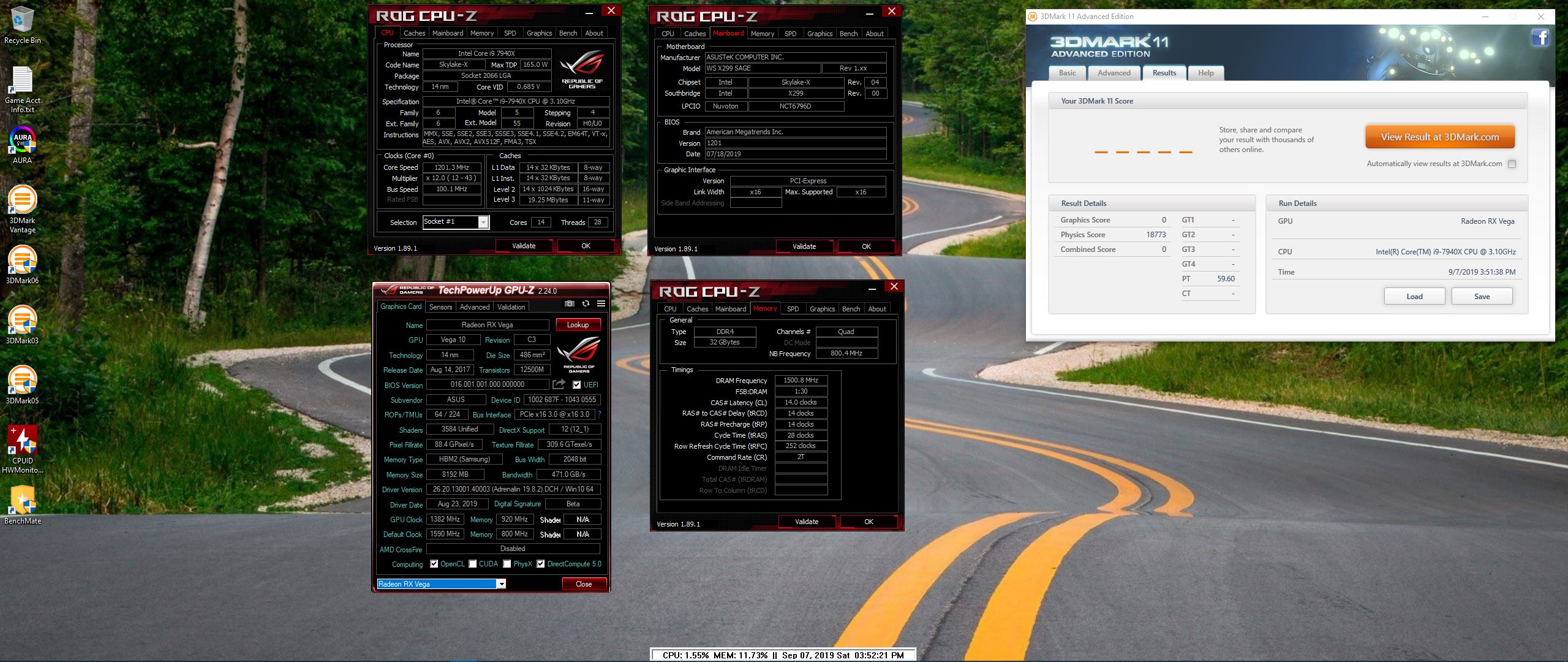Click Memory Size value 8192 MB
Viewport: 1568px width, 662px height.
[x=455, y=474]
